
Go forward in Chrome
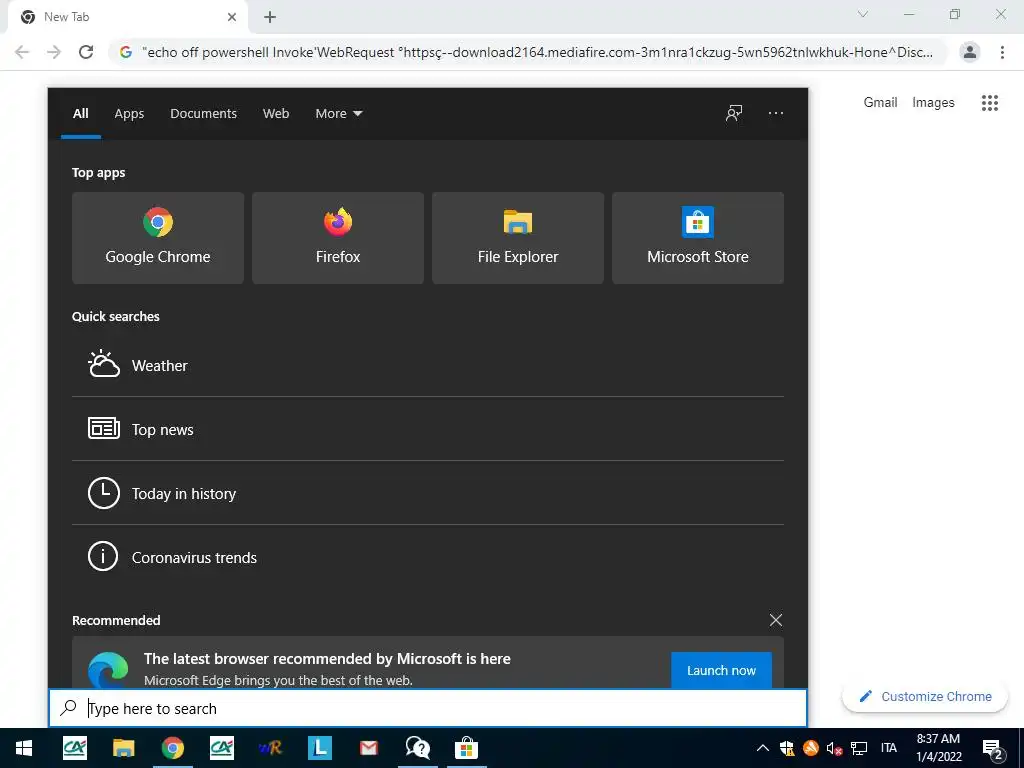tap(54, 52)
